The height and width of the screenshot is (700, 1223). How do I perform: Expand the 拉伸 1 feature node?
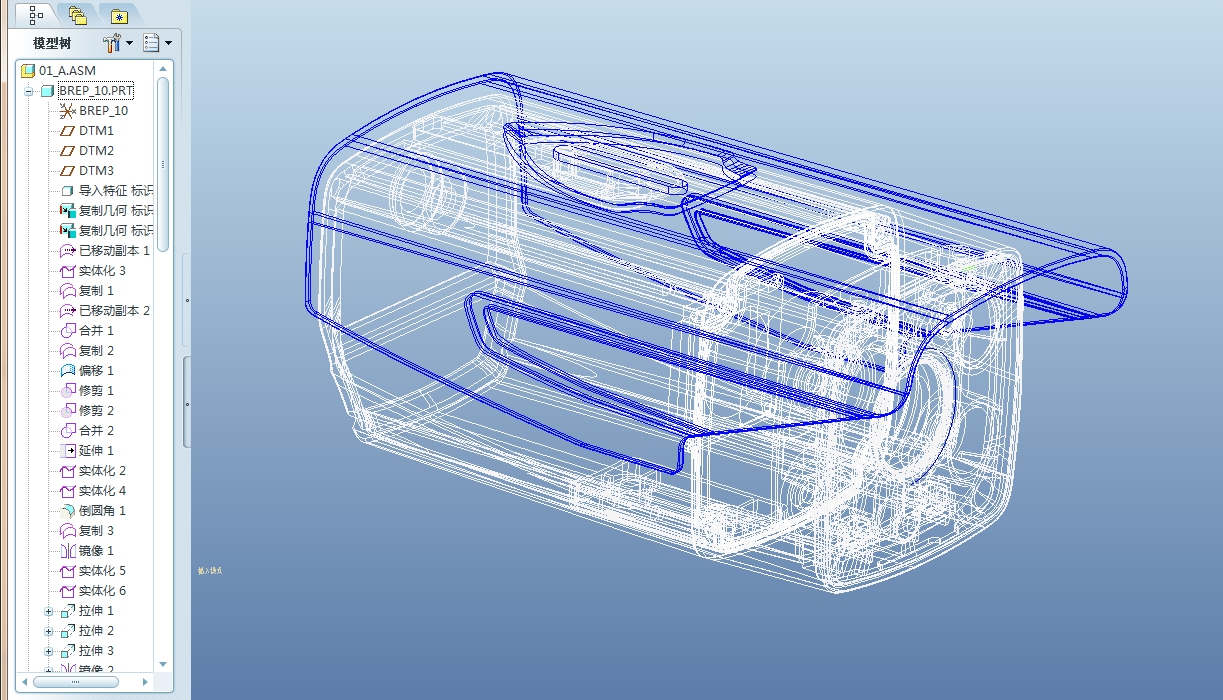[x=49, y=611]
